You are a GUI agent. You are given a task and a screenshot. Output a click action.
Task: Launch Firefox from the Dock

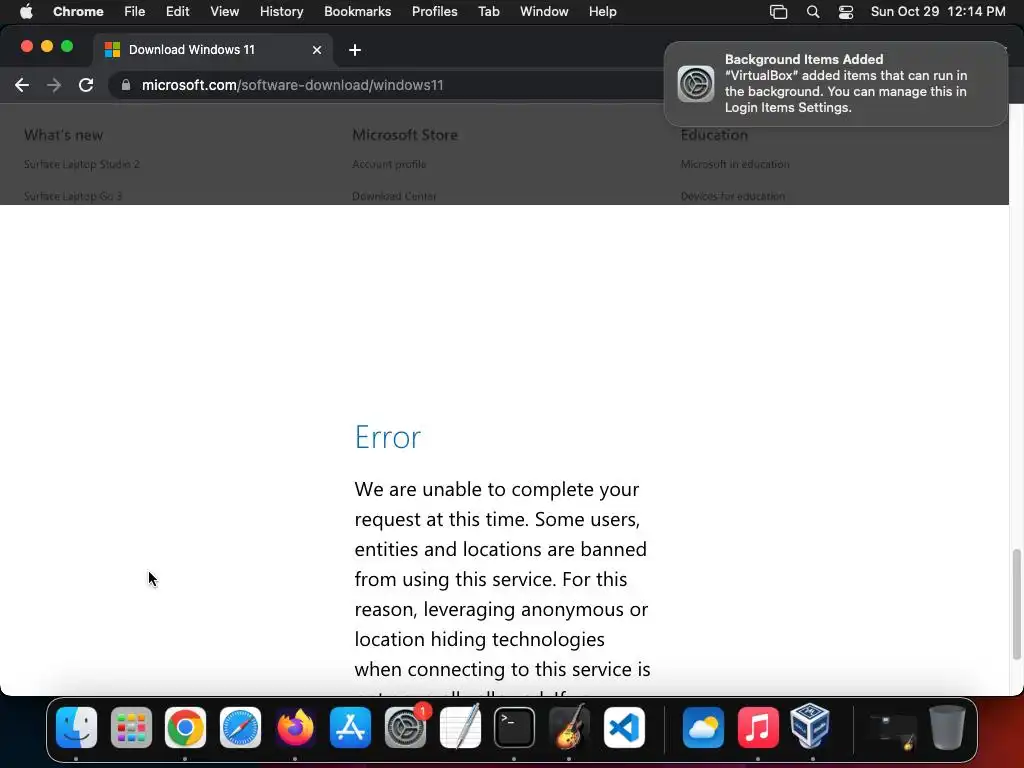click(x=295, y=727)
